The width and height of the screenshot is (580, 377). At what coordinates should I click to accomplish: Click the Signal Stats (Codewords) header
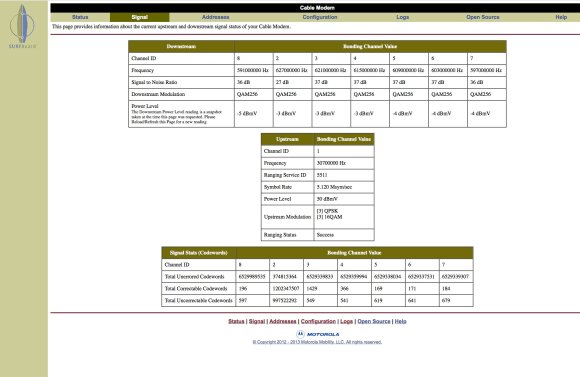[198, 253]
